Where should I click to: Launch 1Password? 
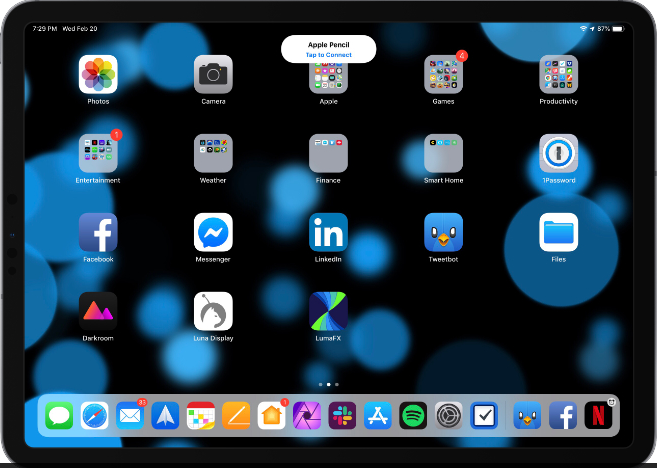tap(559, 153)
